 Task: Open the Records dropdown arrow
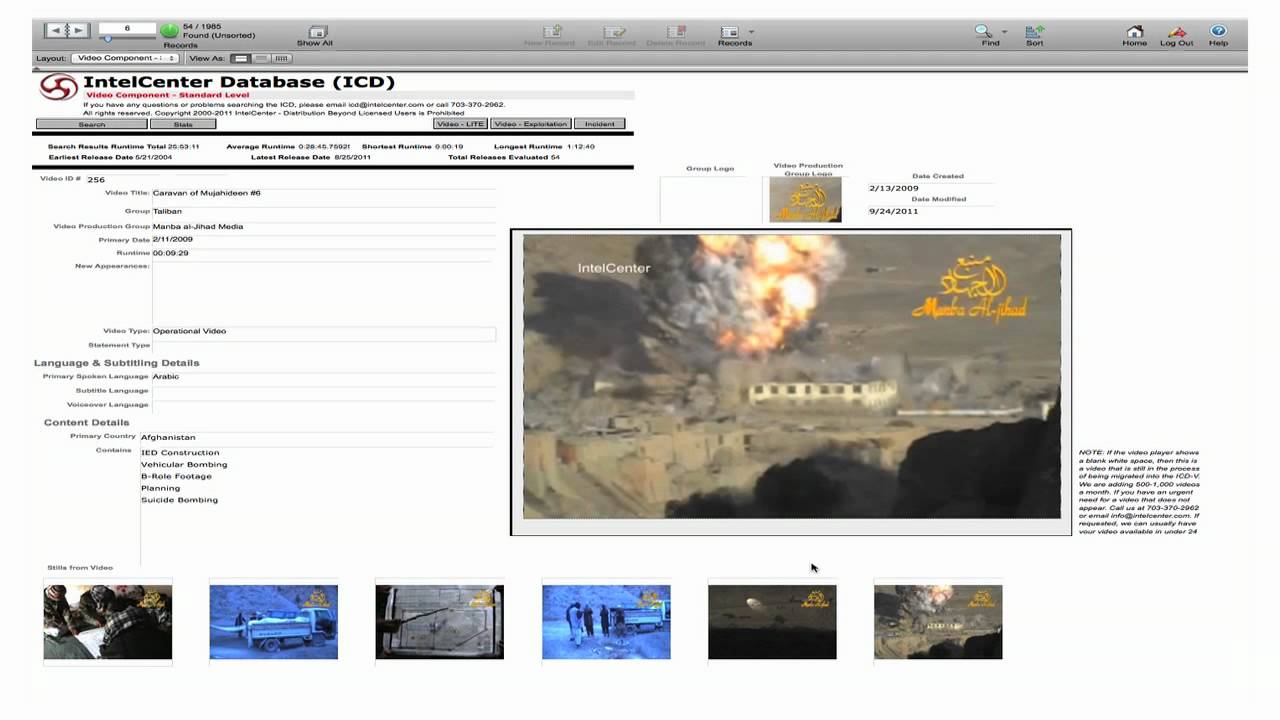751,32
